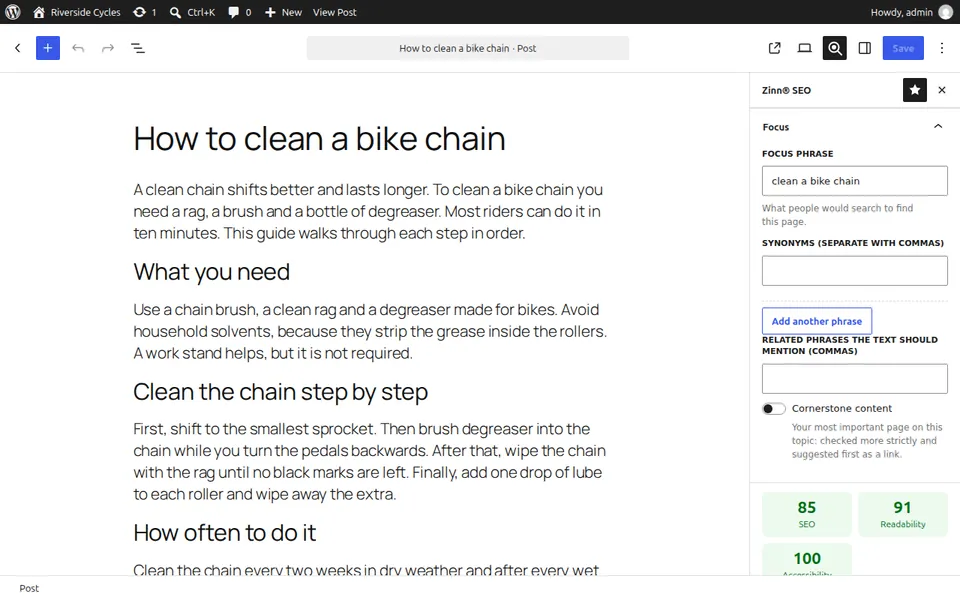Open the updates indicator showing 1

coord(144,12)
